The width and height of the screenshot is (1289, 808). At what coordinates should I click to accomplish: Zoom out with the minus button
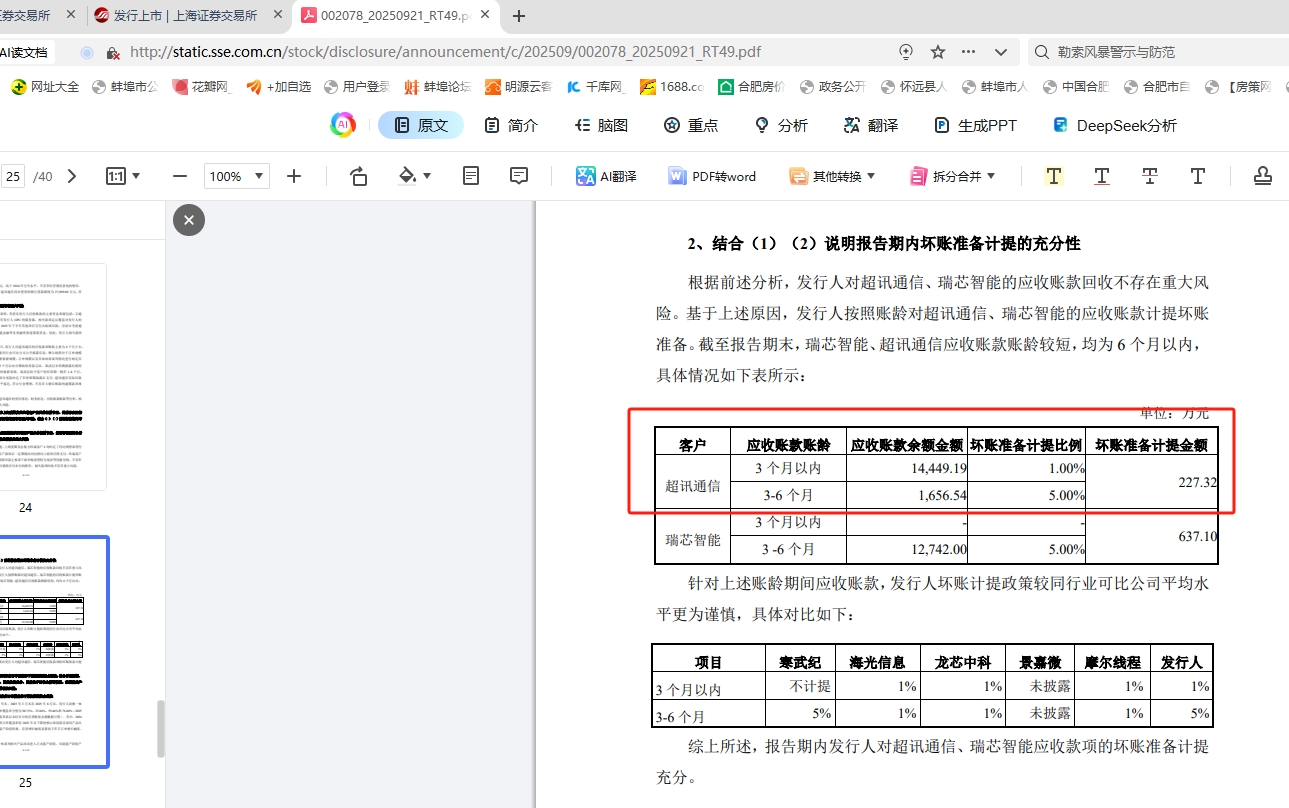[x=180, y=176]
